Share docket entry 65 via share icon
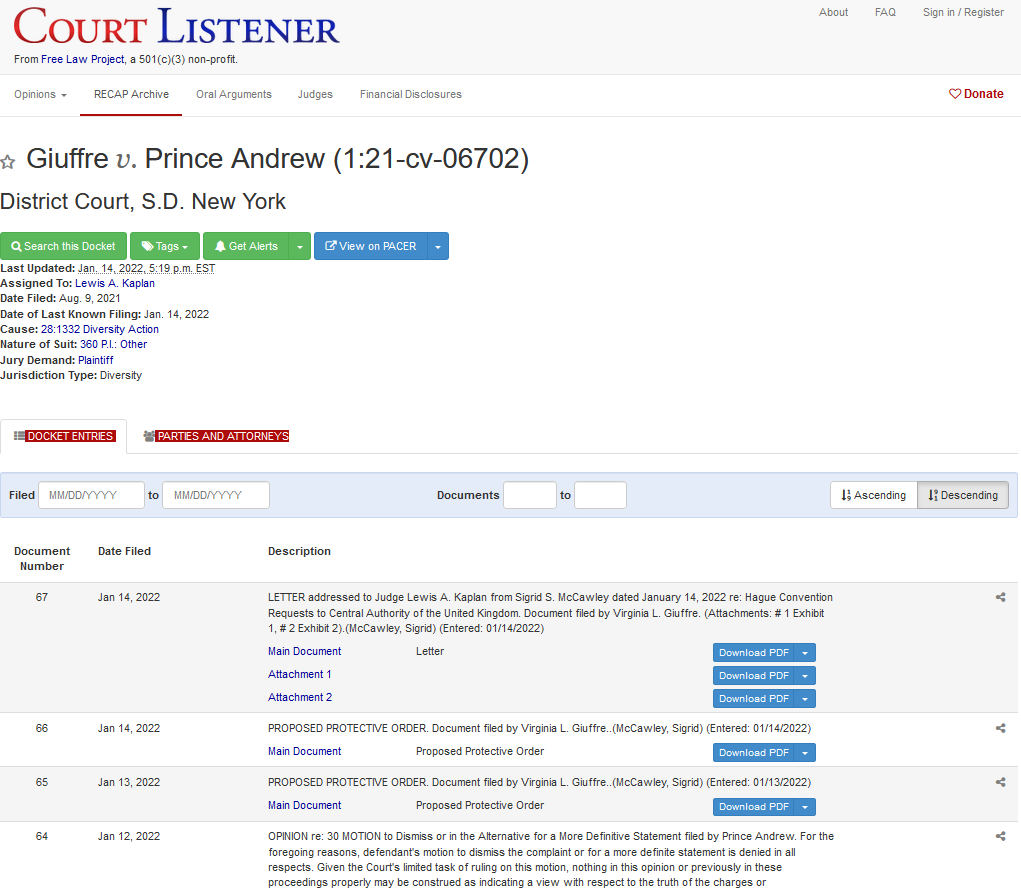Viewport: 1021px width, 893px height. pyautogui.click(x=1000, y=782)
